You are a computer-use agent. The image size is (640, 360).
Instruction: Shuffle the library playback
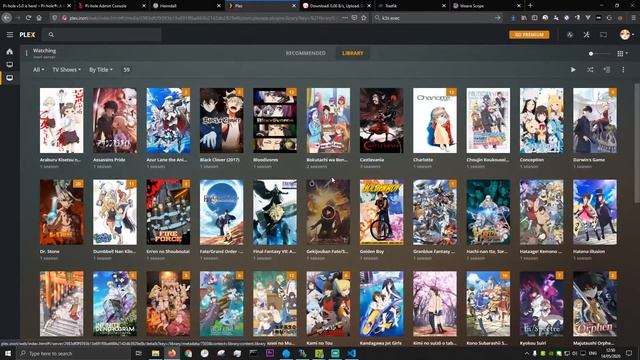click(590, 70)
